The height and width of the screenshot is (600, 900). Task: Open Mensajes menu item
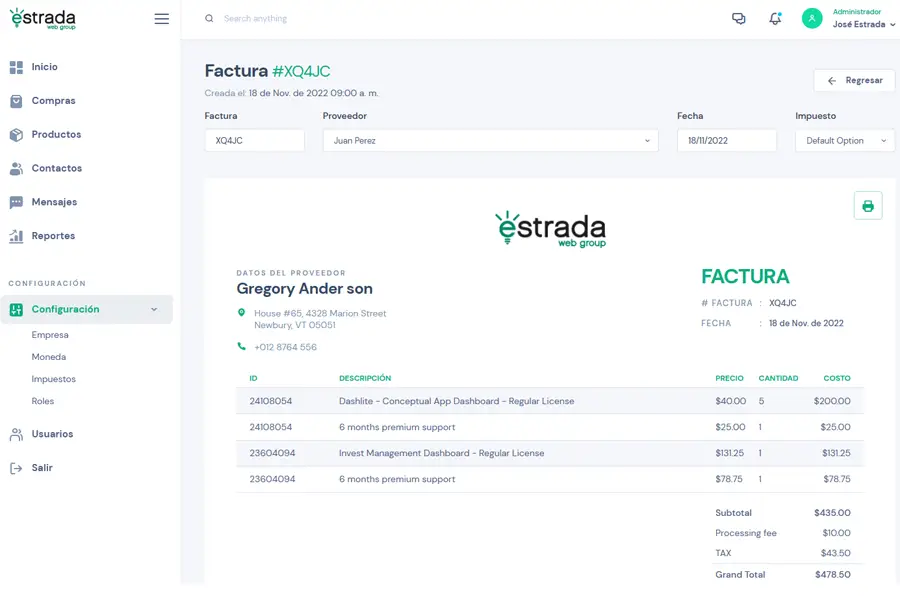pos(54,202)
